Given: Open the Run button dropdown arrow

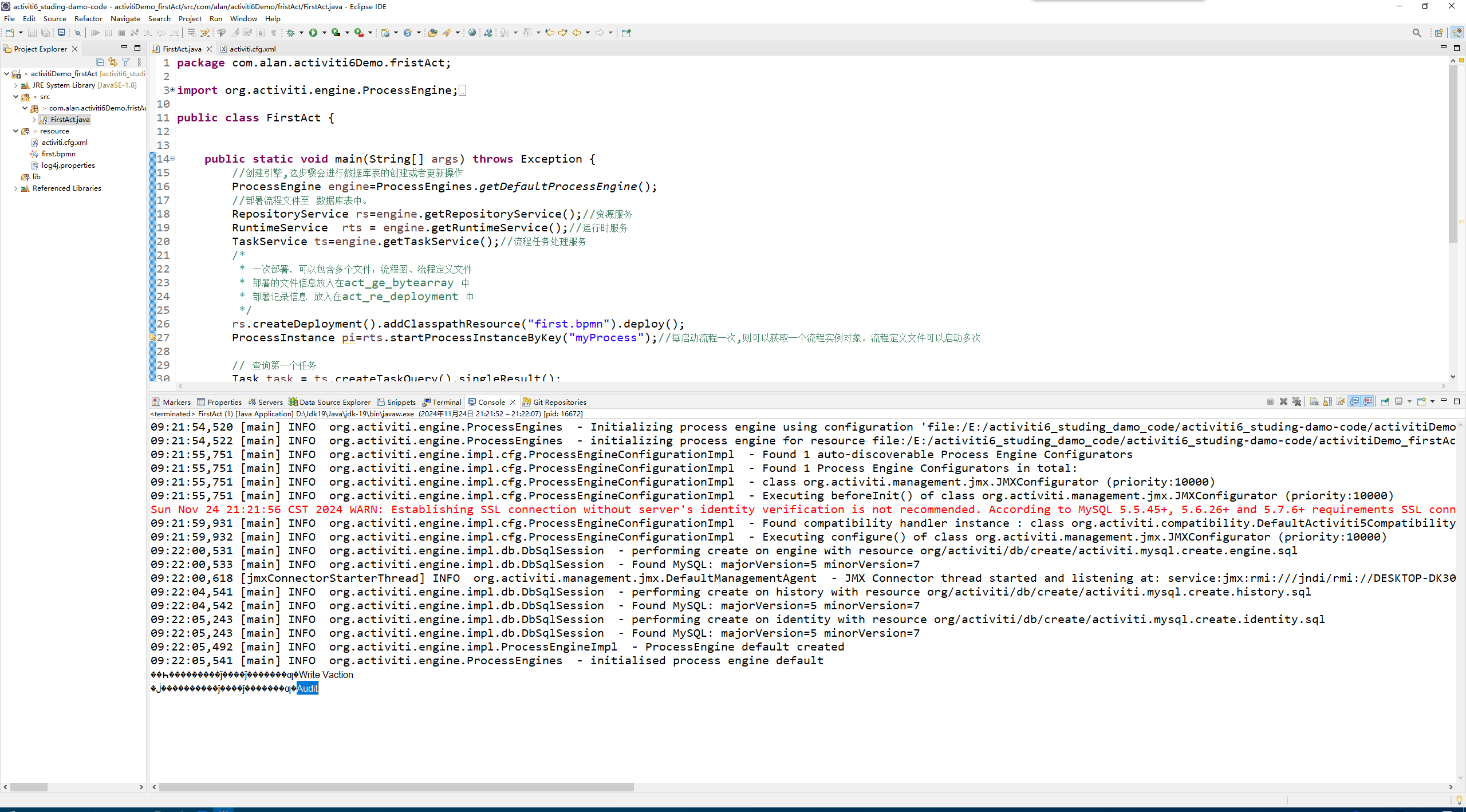Looking at the screenshot, I should click(x=324, y=33).
